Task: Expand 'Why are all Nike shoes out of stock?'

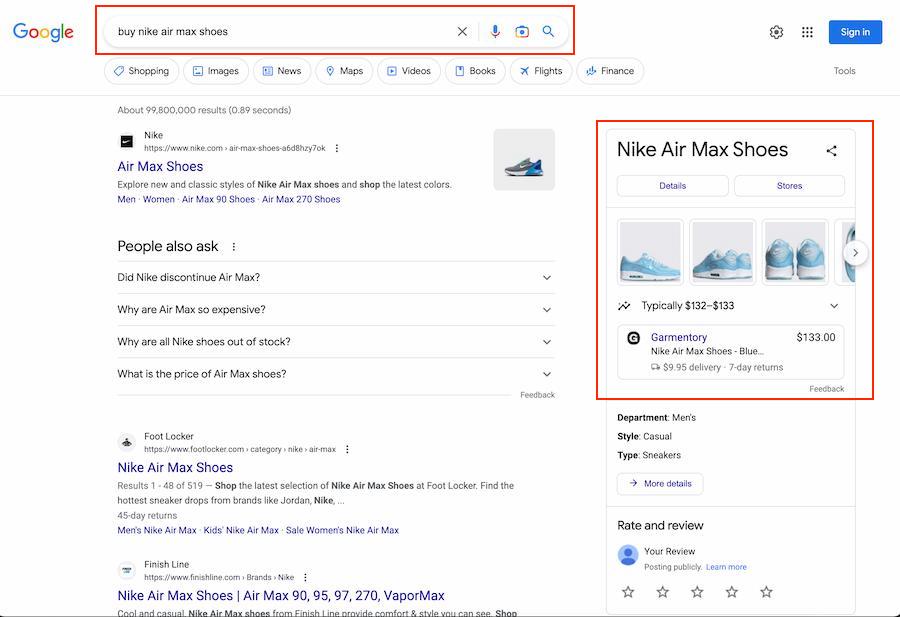Action: [336, 342]
